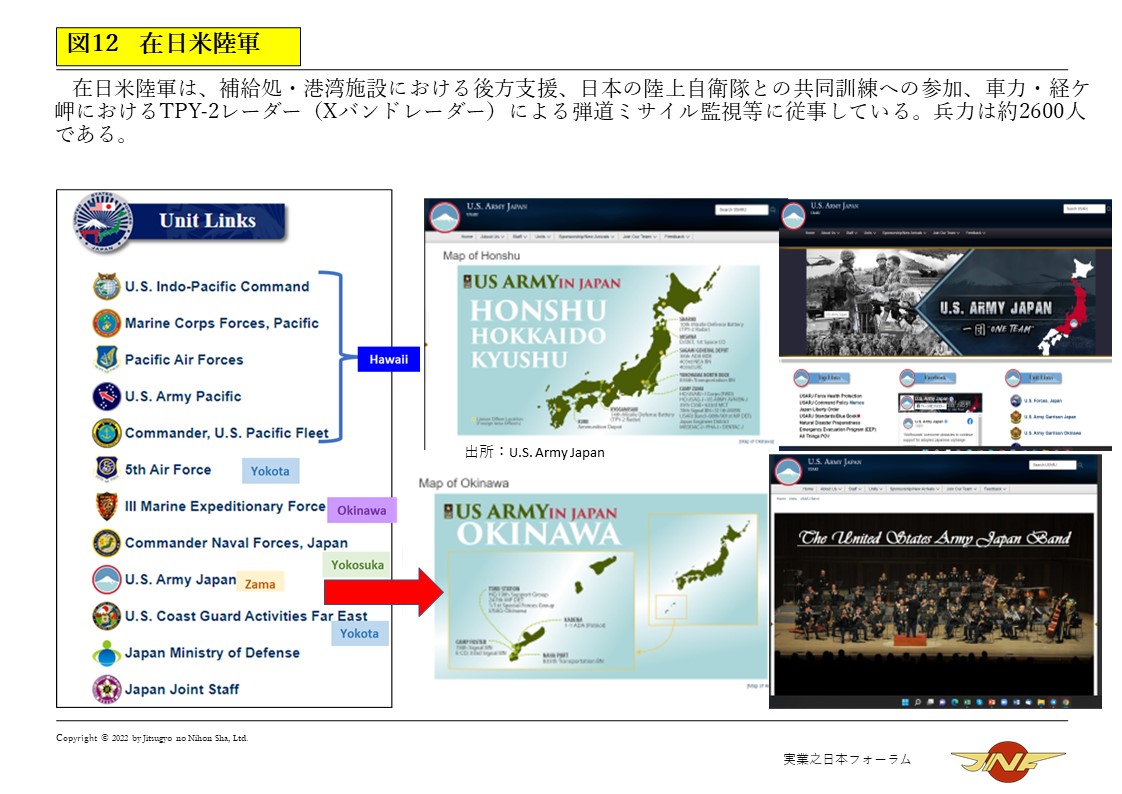Click the JNF winged logo
Image resolution: width=1122 pixels, height=794 pixels.
1008,761
